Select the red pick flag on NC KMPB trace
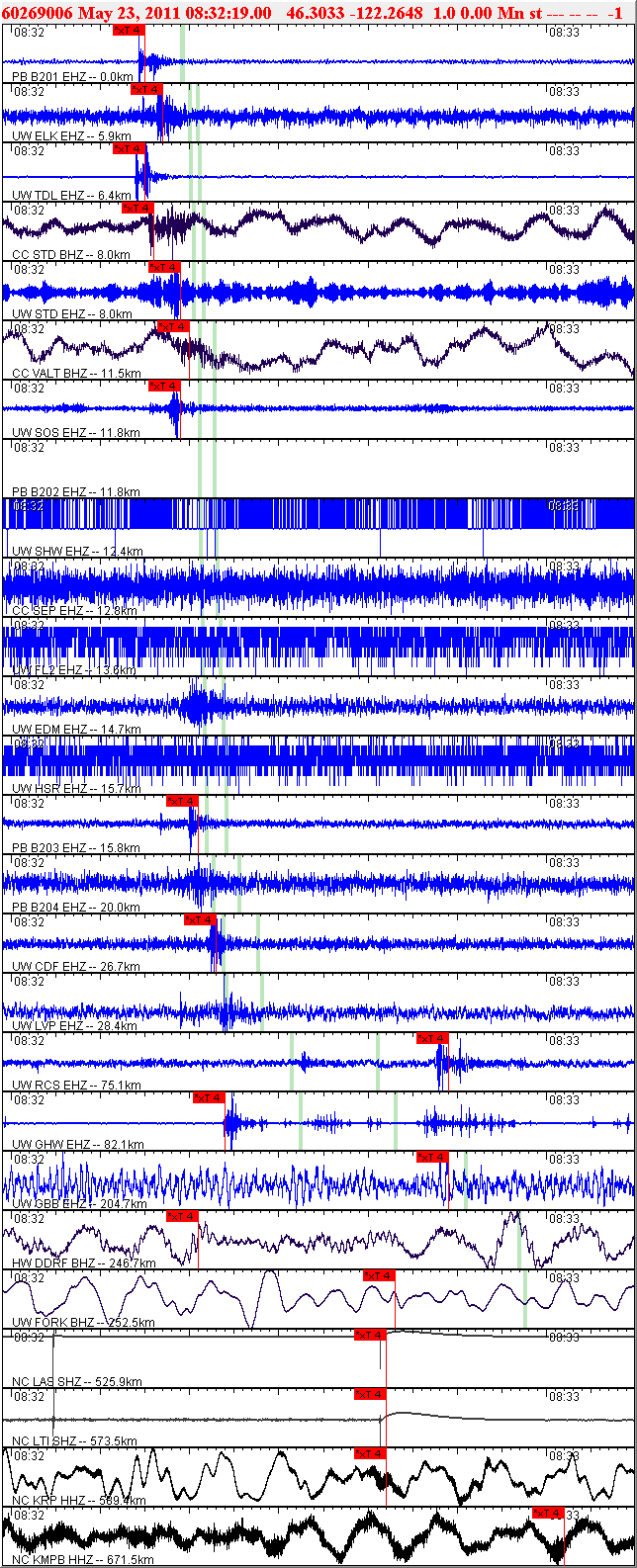This screenshot has height=1568, width=637. [x=548, y=1513]
